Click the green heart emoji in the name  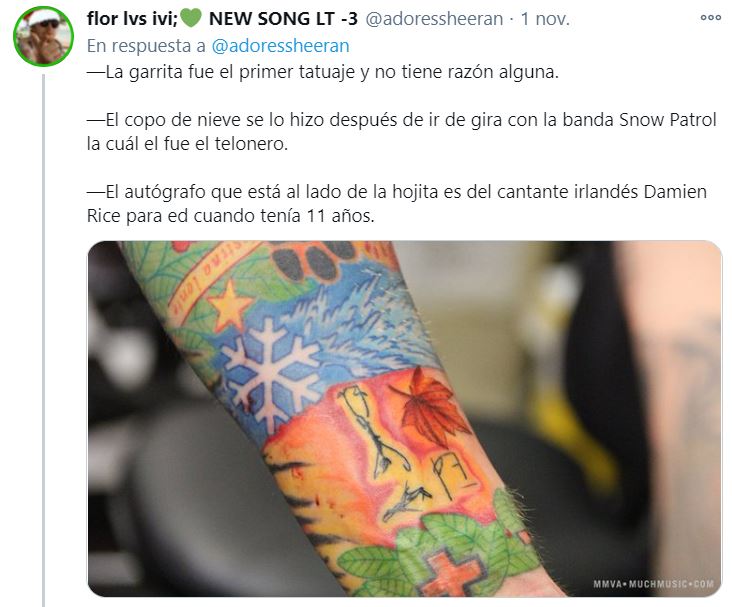(190, 18)
